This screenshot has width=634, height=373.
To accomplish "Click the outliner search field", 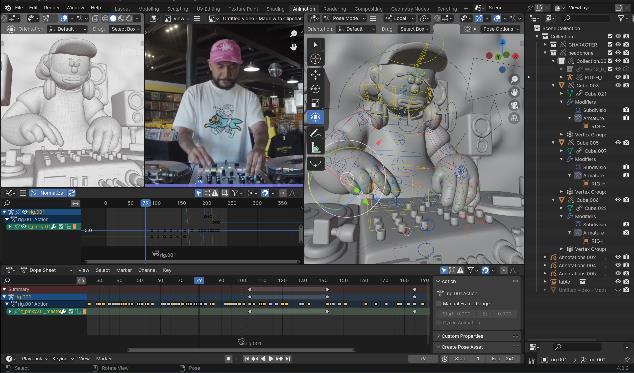I will click(586, 18).
